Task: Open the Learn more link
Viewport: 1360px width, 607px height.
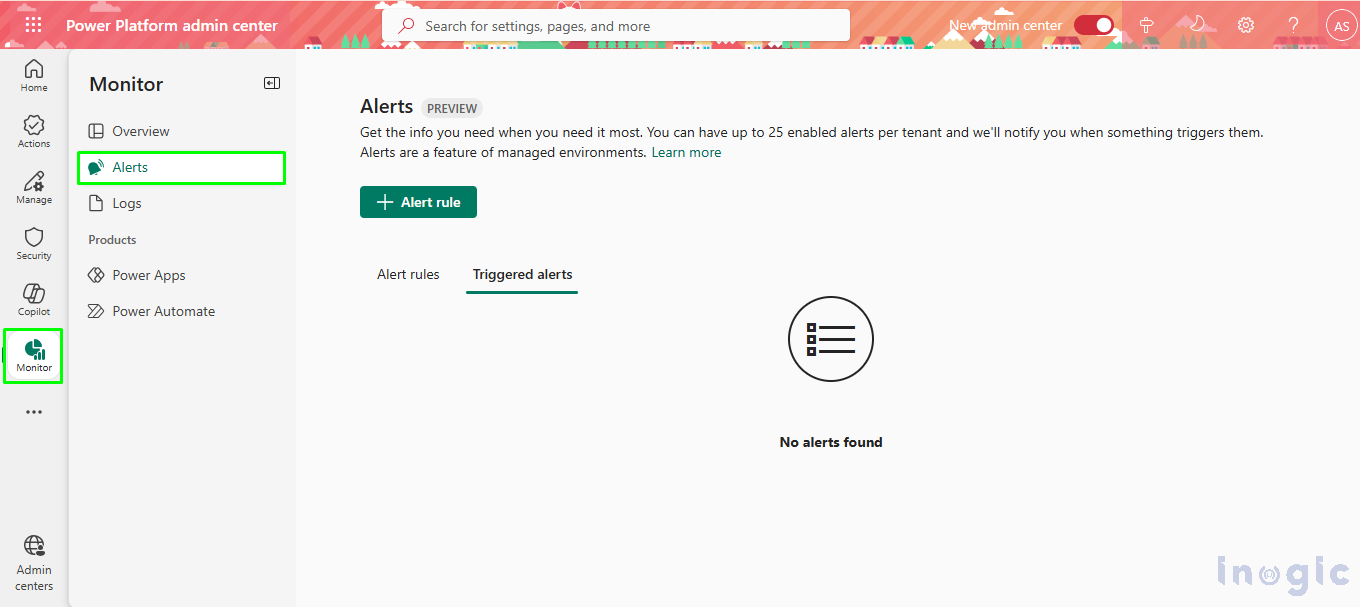Action: 686,152
